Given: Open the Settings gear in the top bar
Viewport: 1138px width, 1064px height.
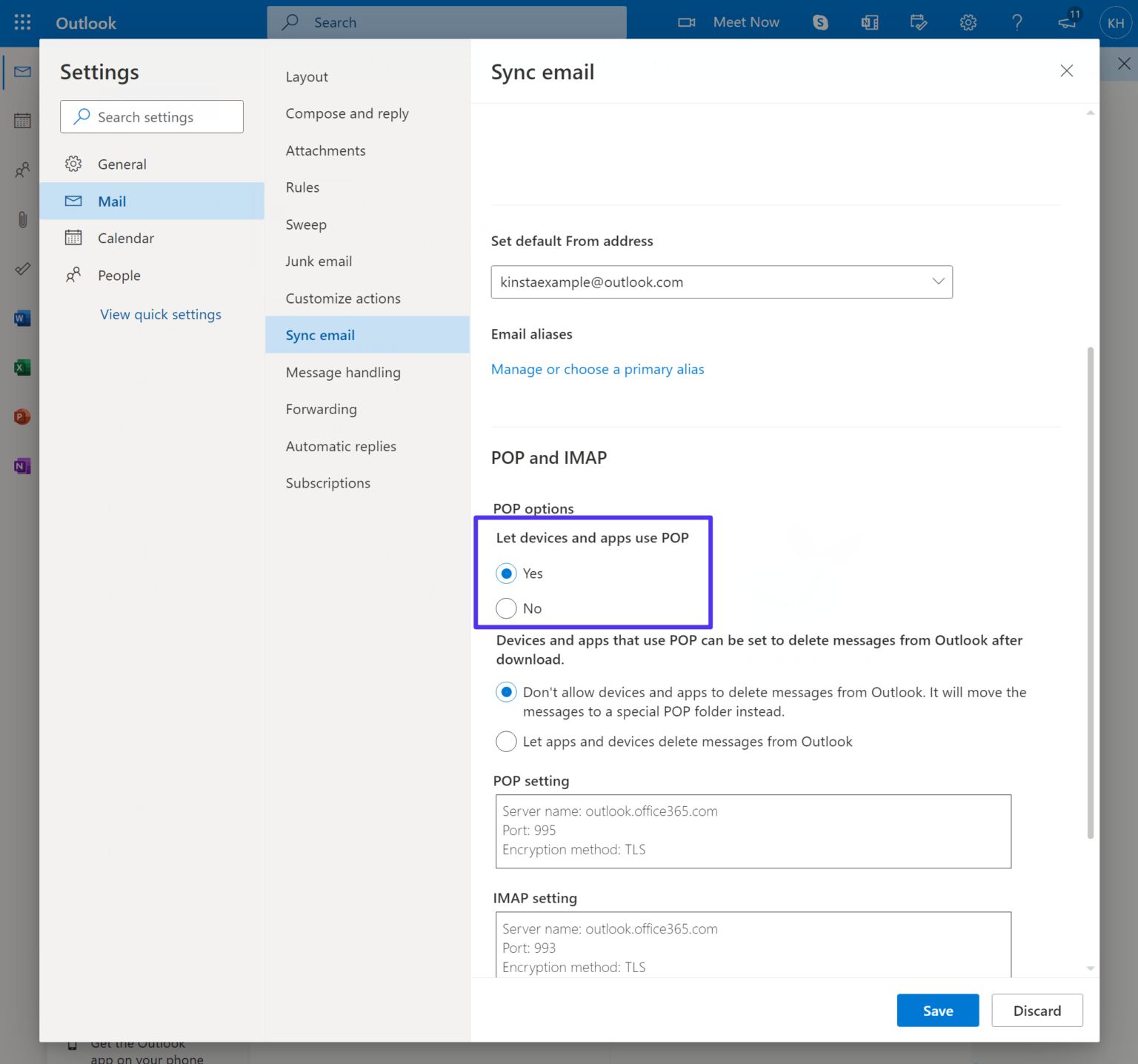Looking at the screenshot, I should (968, 22).
